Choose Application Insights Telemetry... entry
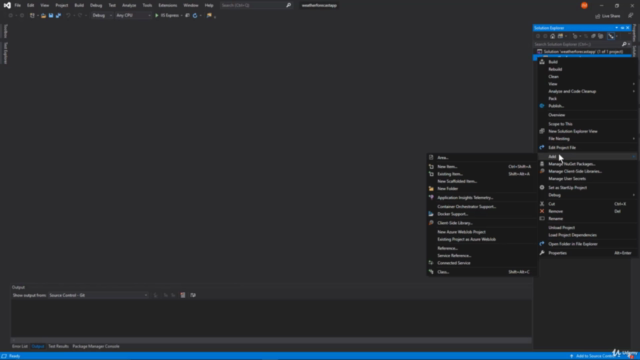 [481, 198]
